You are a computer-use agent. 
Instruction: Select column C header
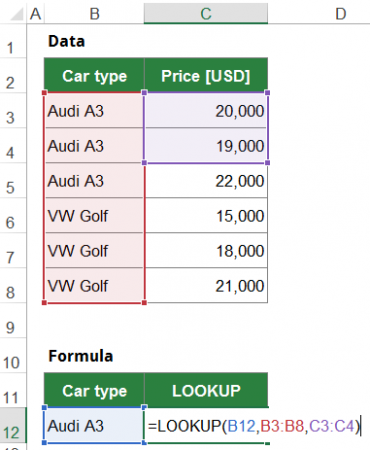206,13
